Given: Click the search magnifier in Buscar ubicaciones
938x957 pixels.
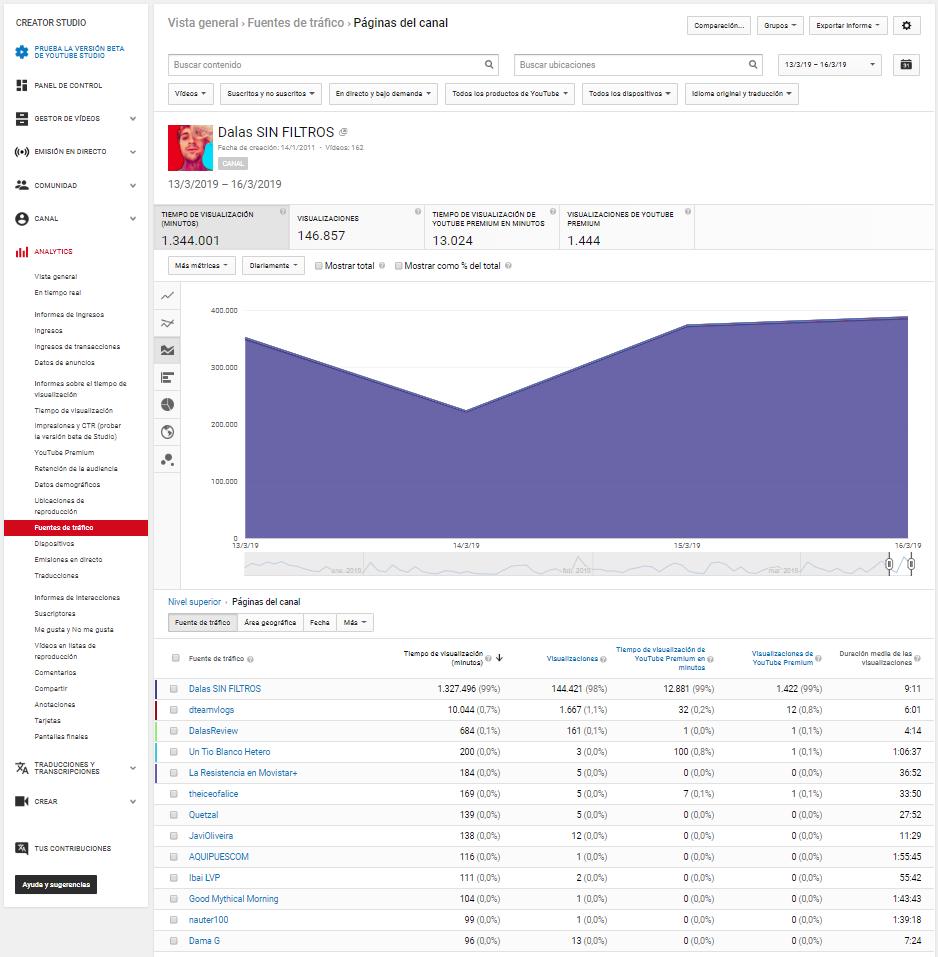Looking at the screenshot, I should (x=753, y=65).
